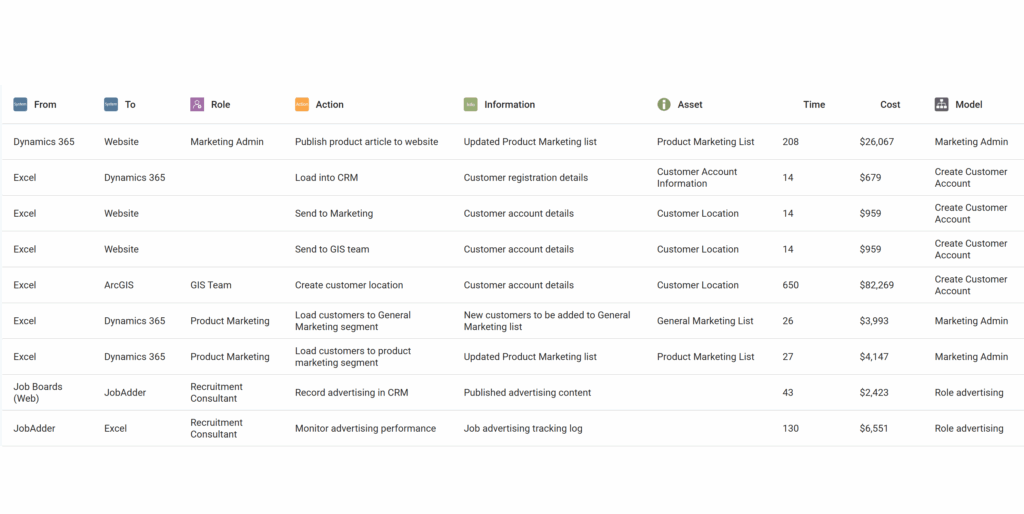1024x514 pixels.
Task: Click the $82,269 cost value
Action: [876, 285]
